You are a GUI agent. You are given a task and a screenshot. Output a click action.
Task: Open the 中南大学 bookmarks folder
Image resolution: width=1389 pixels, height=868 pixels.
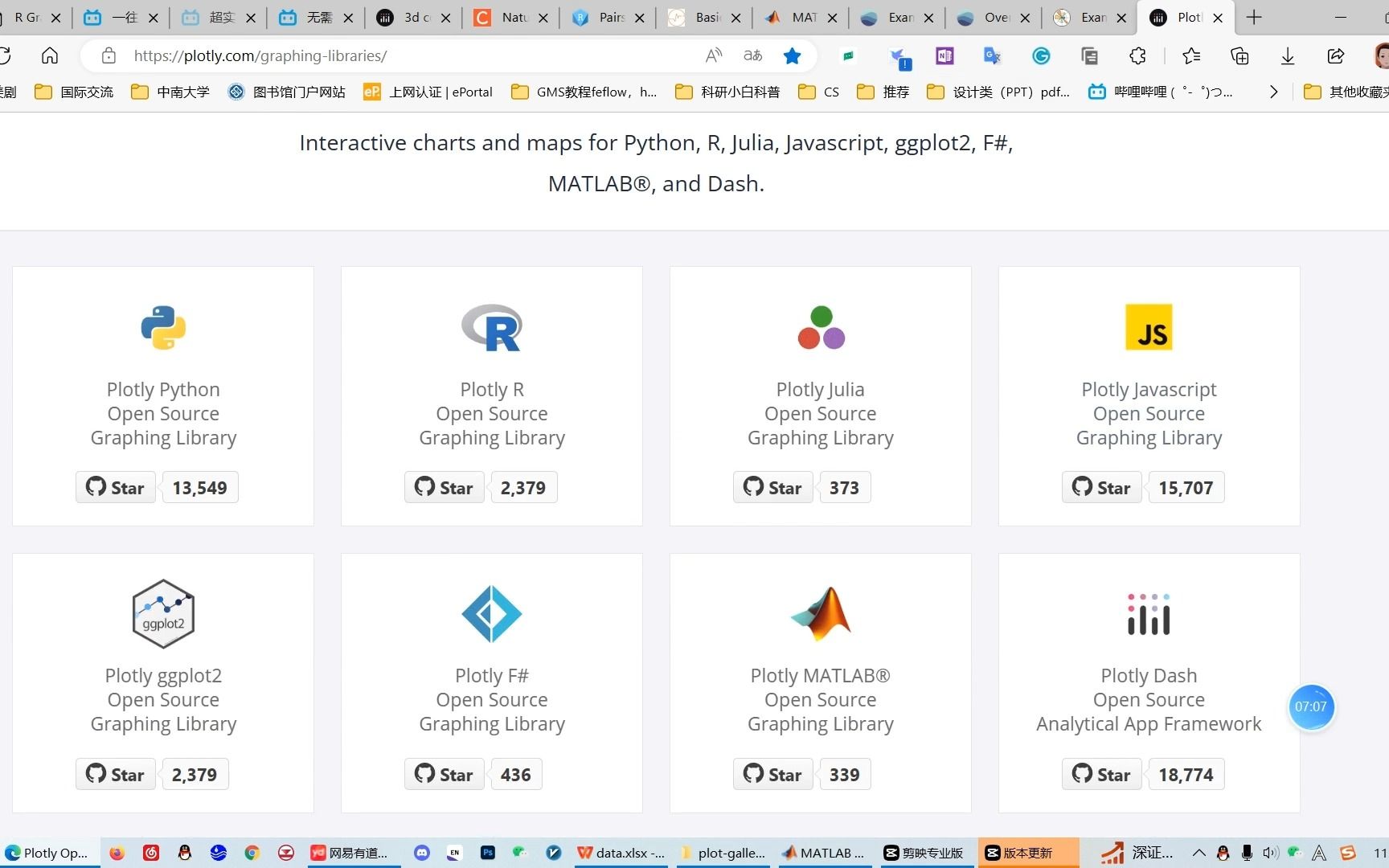(x=170, y=92)
